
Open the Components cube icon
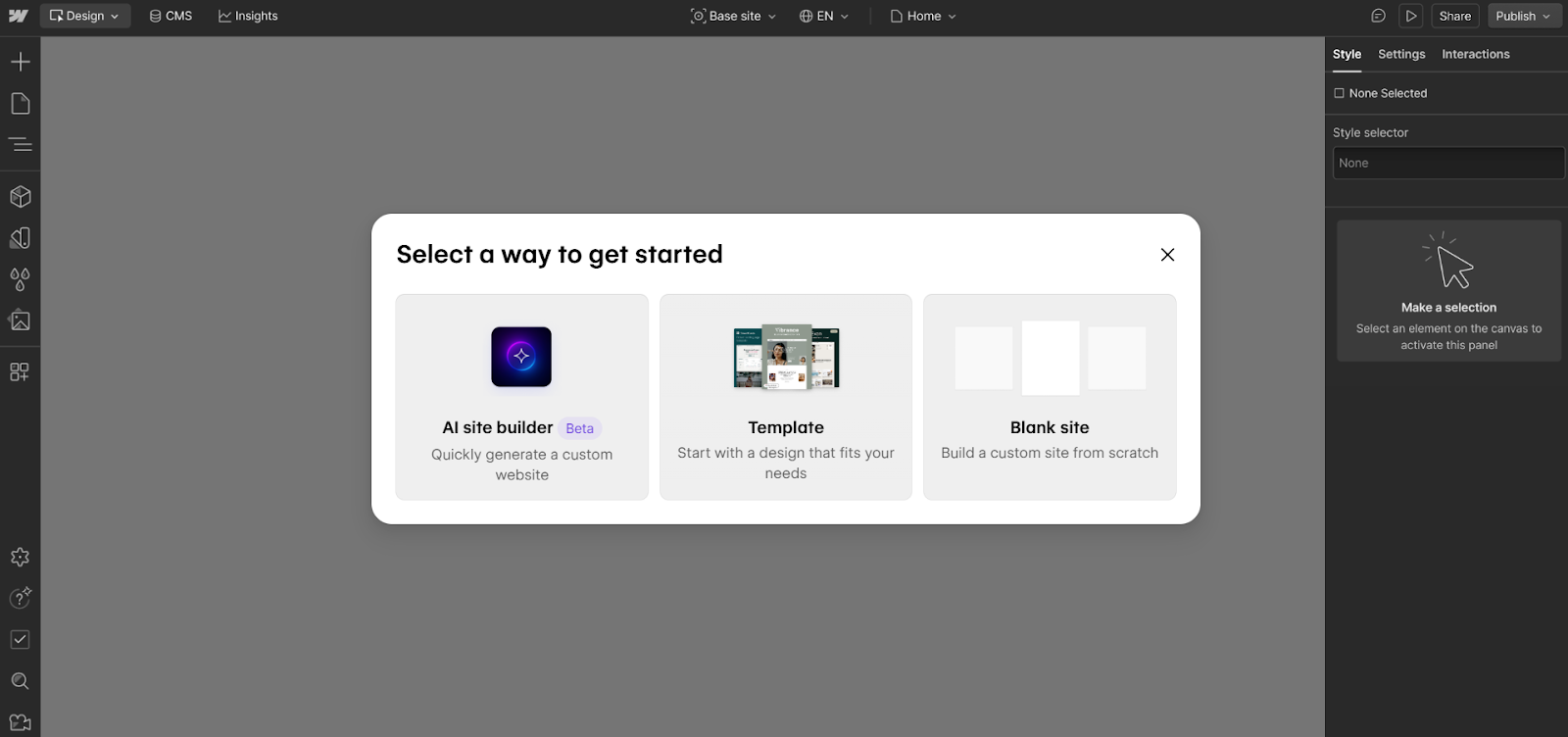[x=20, y=197]
